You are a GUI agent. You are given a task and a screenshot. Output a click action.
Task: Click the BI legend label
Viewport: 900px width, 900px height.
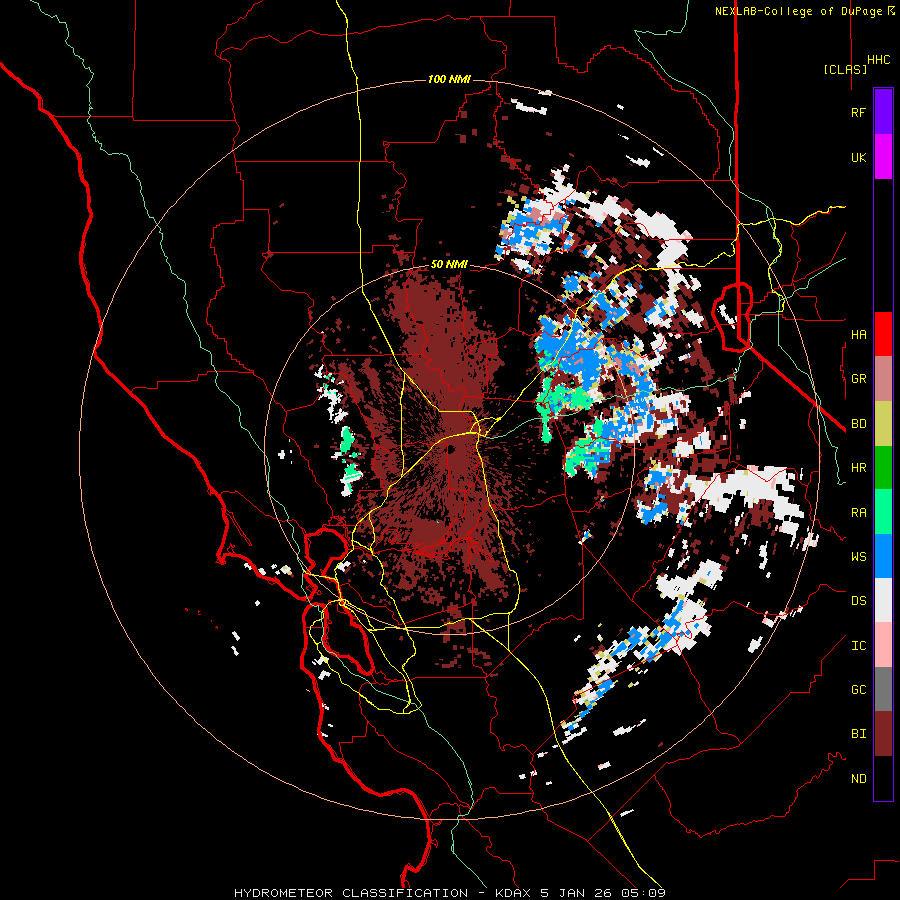(858, 734)
